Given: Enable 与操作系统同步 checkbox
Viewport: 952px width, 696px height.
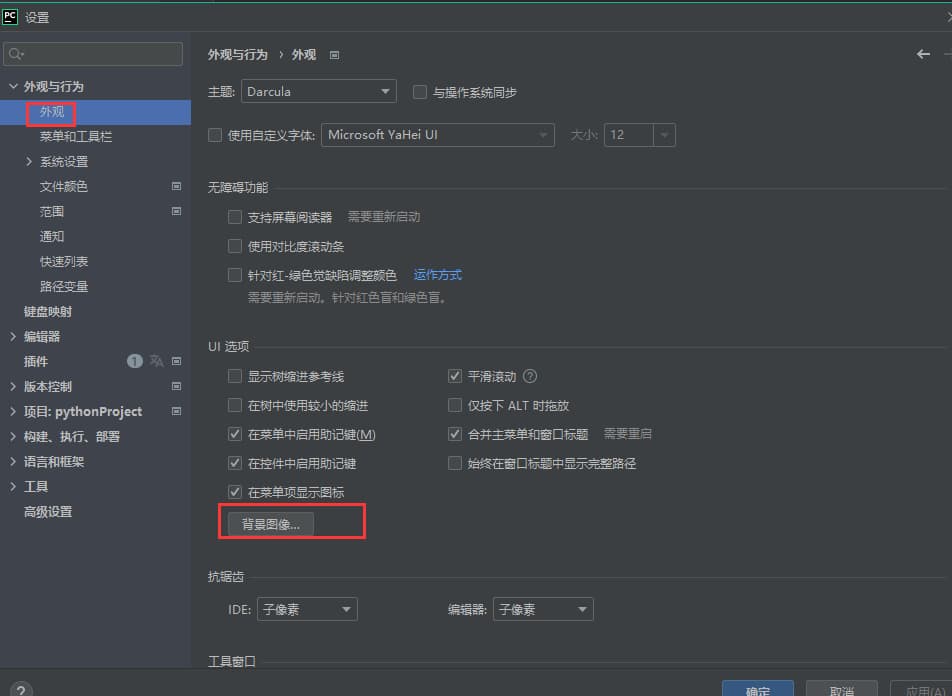Looking at the screenshot, I should (x=420, y=92).
